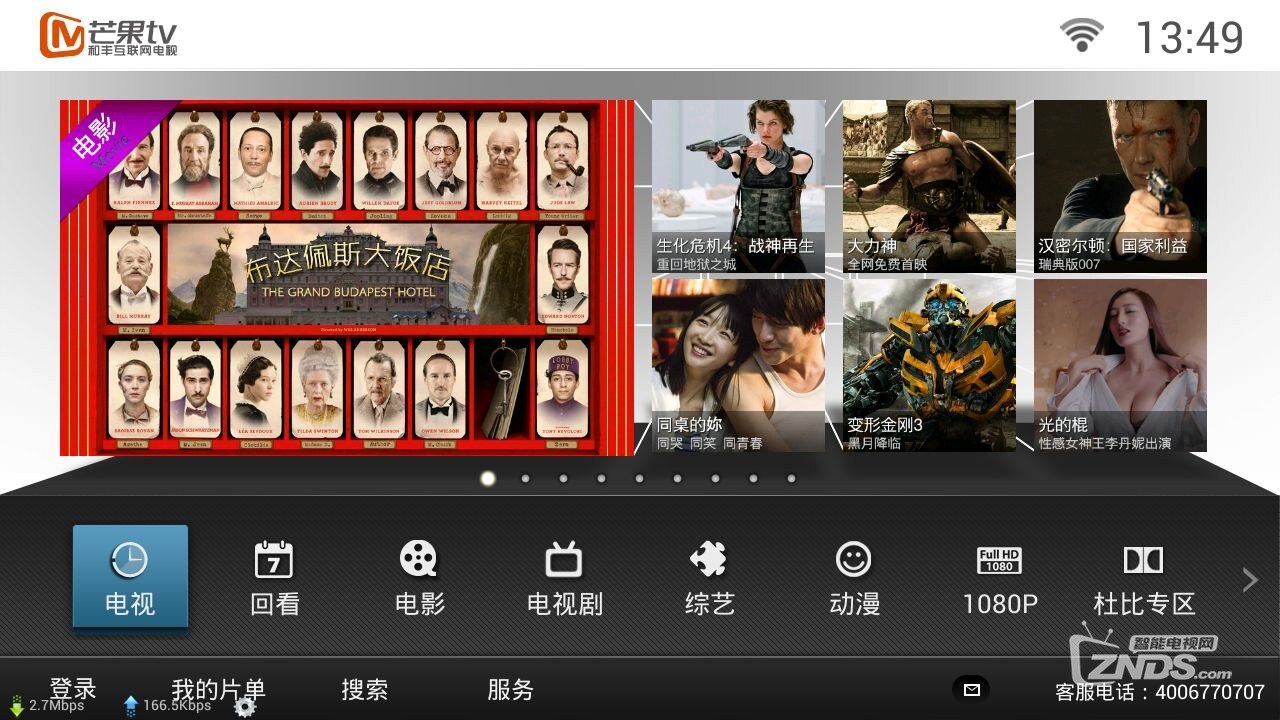1280x720 pixels.
Task: Open the 电影 film reel icon
Action: (x=419, y=560)
